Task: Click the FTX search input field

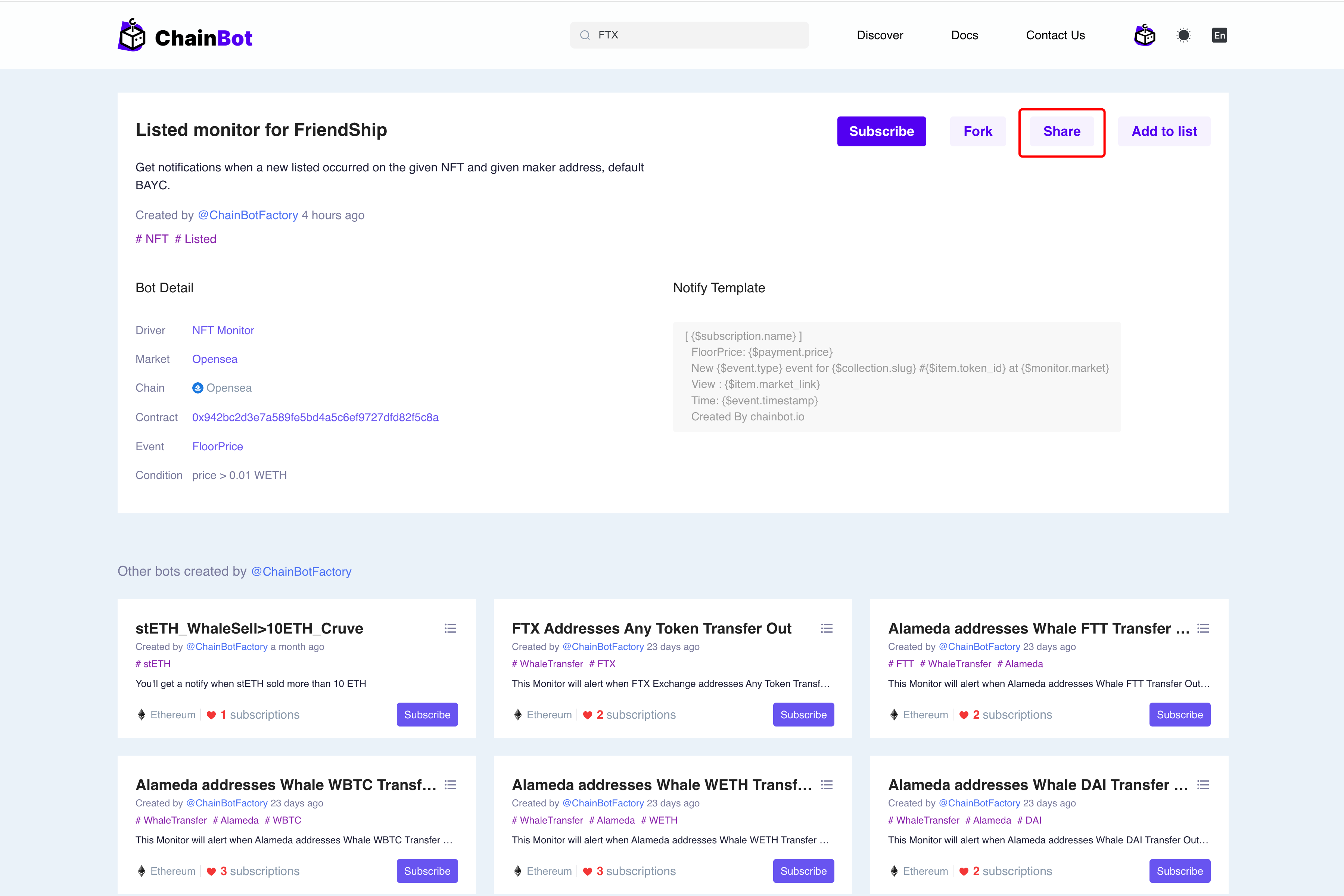Action: [x=697, y=35]
